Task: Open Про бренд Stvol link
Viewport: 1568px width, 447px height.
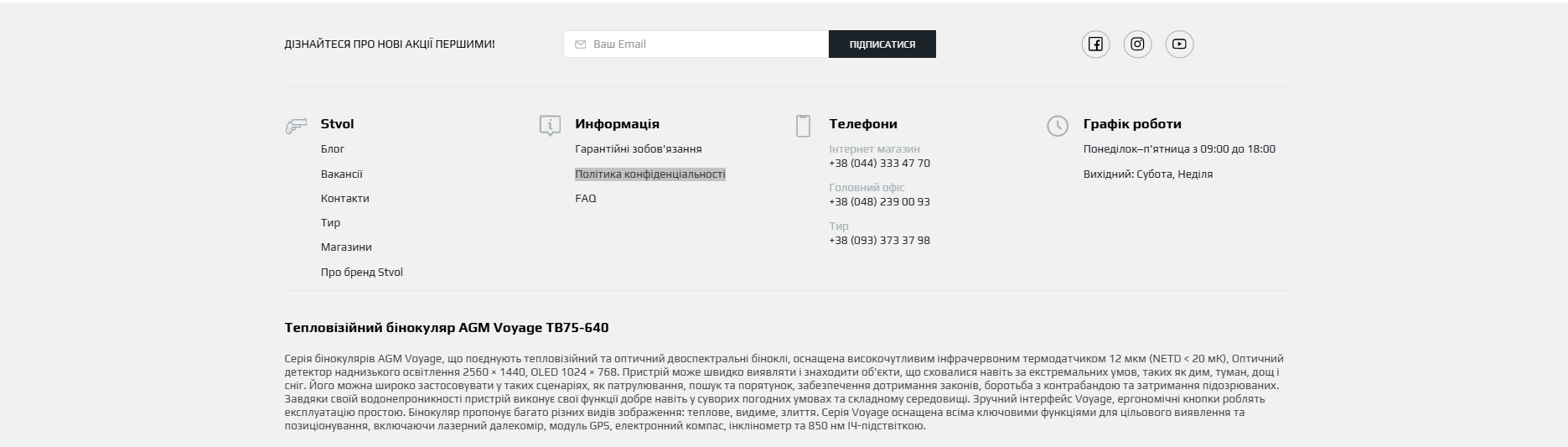Action: pyautogui.click(x=361, y=273)
